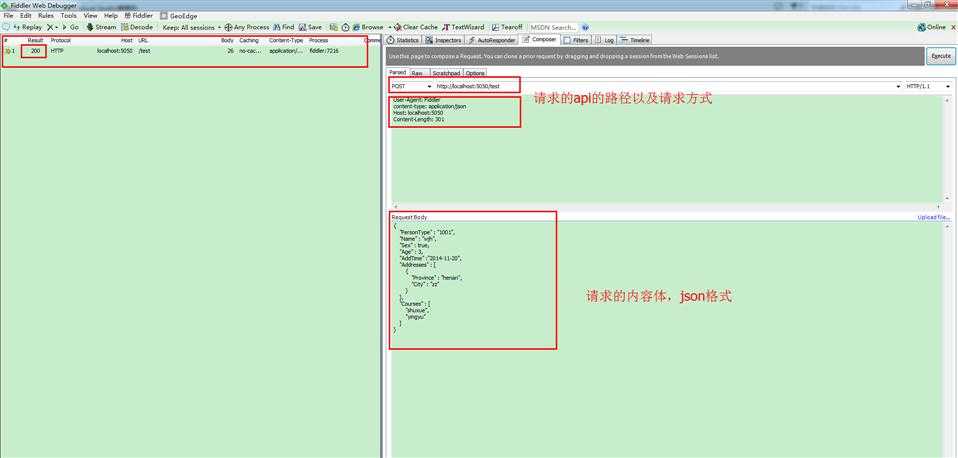This screenshot has height=458, width=958.
Task: Switch to the Statistics tab
Action: (x=403, y=40)
